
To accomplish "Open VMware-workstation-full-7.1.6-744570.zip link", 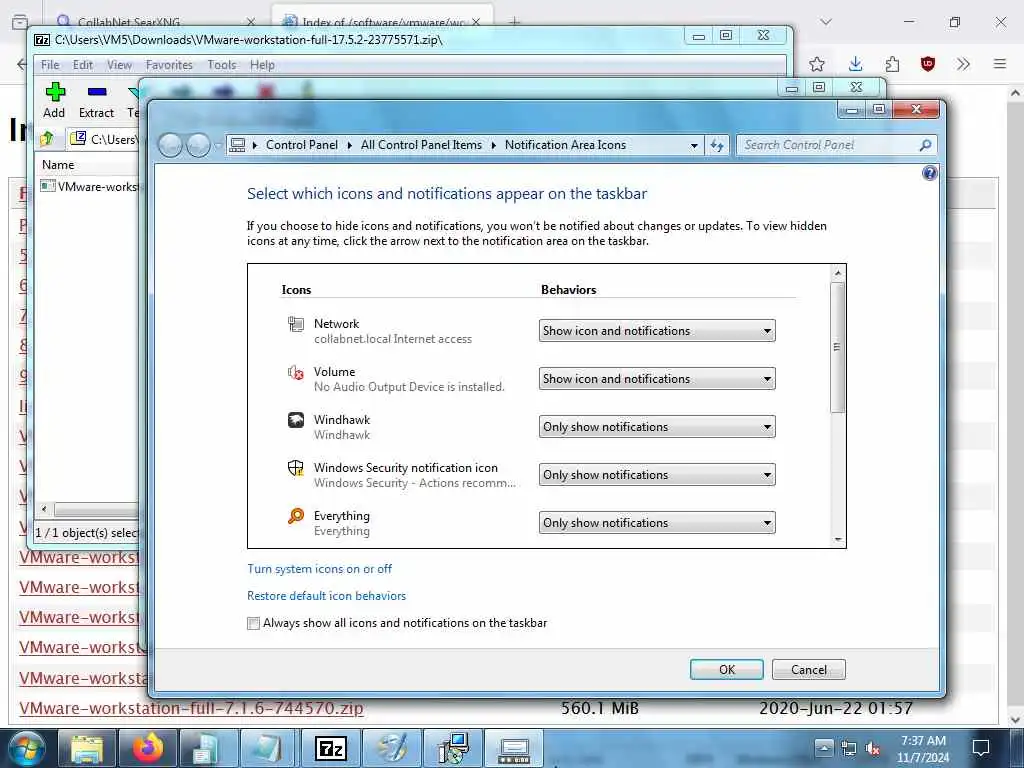I will tap(191, 708).
